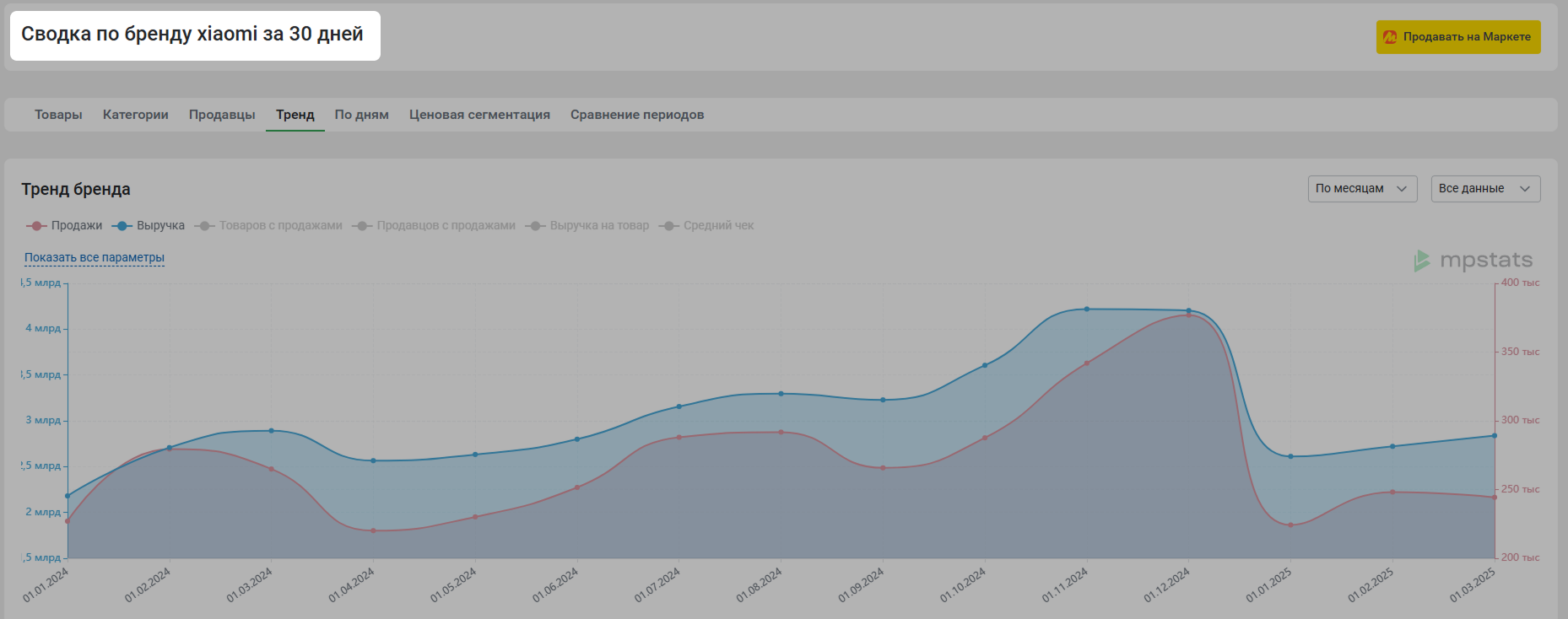Toggle the "Выручка" legend series
Screen dimensions: 1568x619
pyautogui.click(x=148, y=226)
